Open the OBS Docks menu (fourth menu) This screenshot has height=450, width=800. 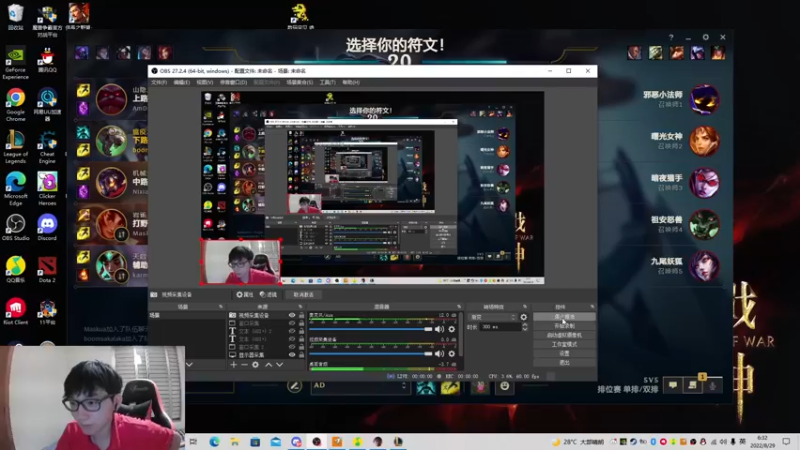point(233,82)
